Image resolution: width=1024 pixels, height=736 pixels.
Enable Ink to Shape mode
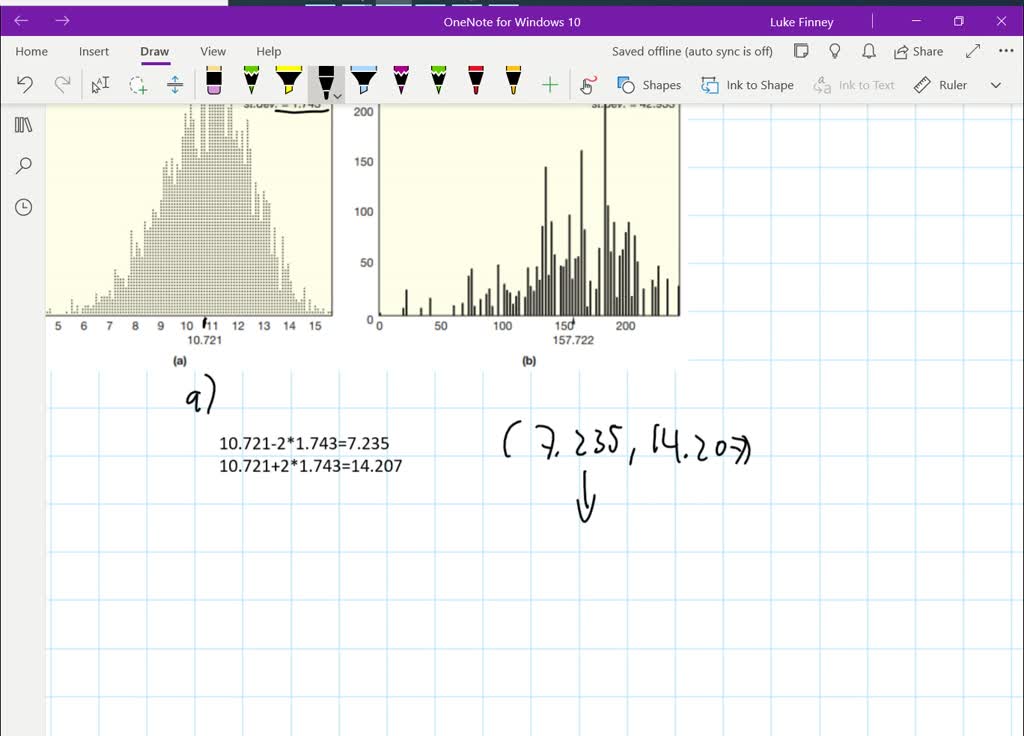(x=747, y=85)
